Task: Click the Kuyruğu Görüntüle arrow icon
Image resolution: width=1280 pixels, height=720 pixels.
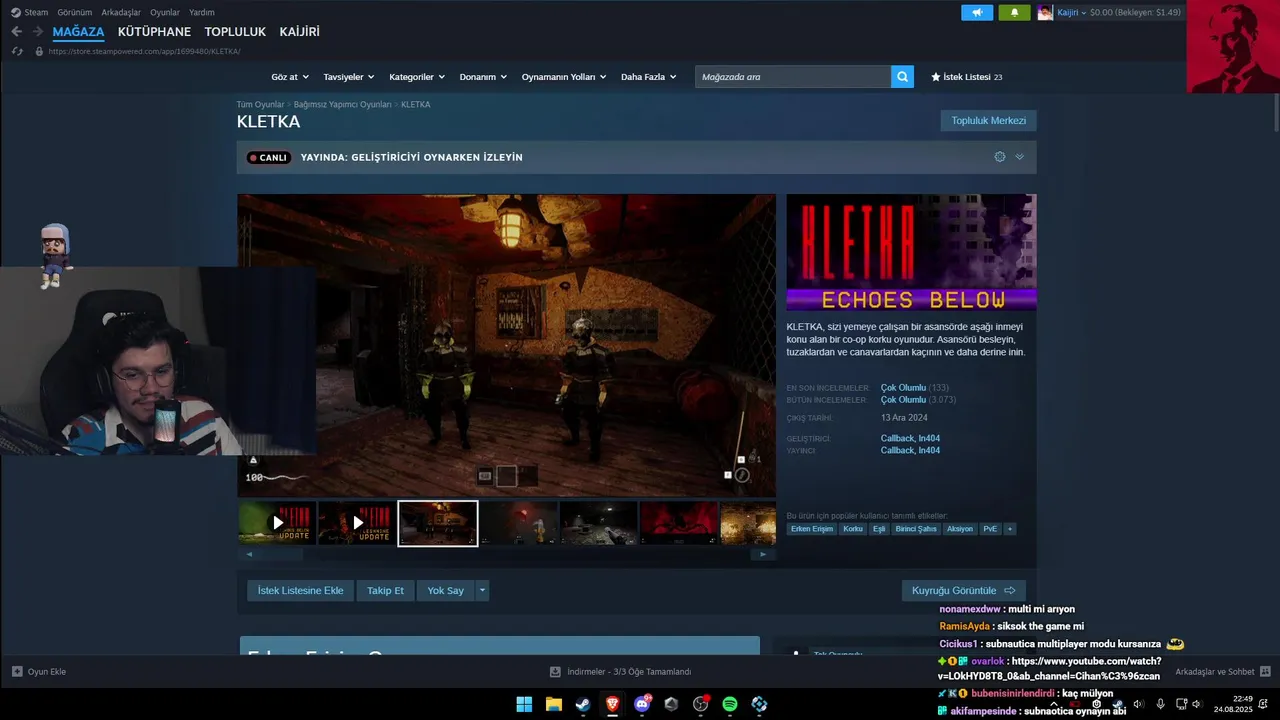Action: (x=1010, y=591)
